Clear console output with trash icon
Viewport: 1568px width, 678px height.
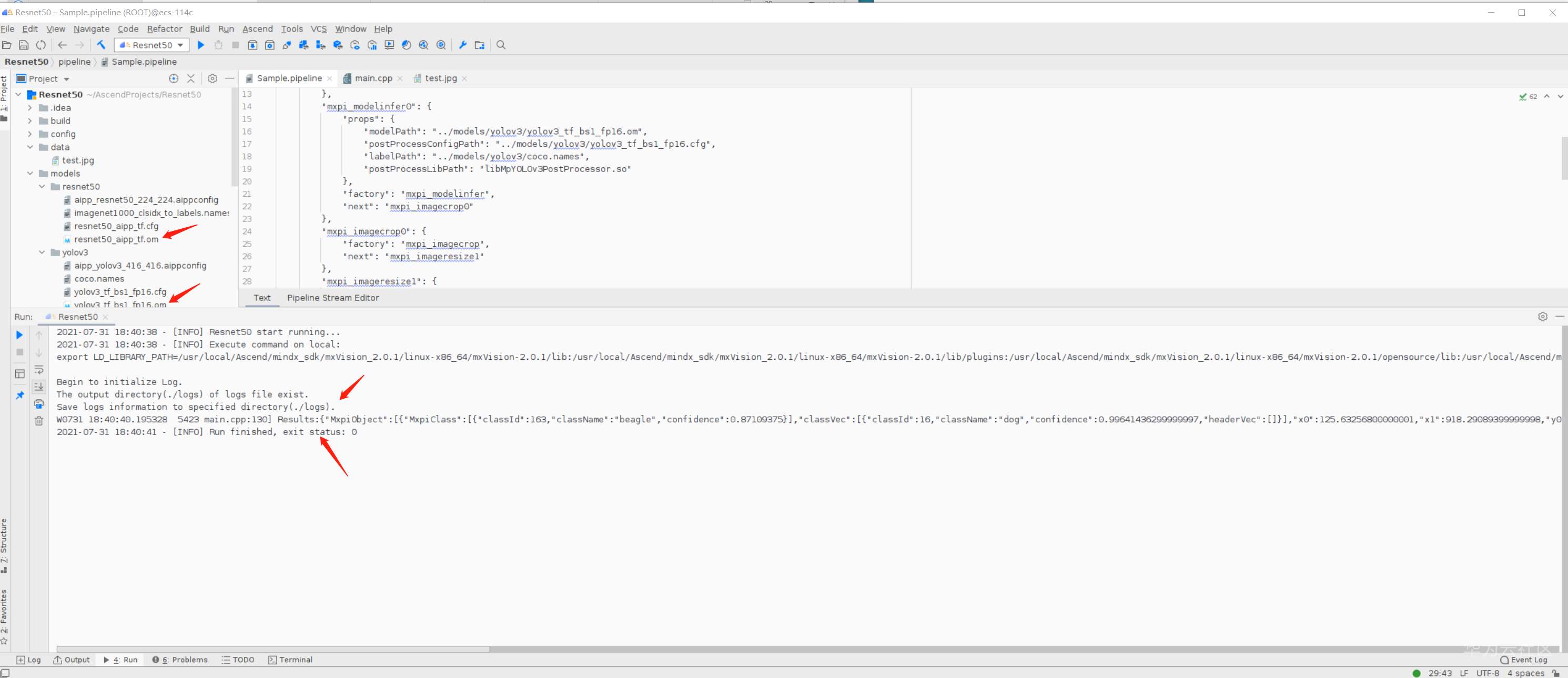[39, 421]
